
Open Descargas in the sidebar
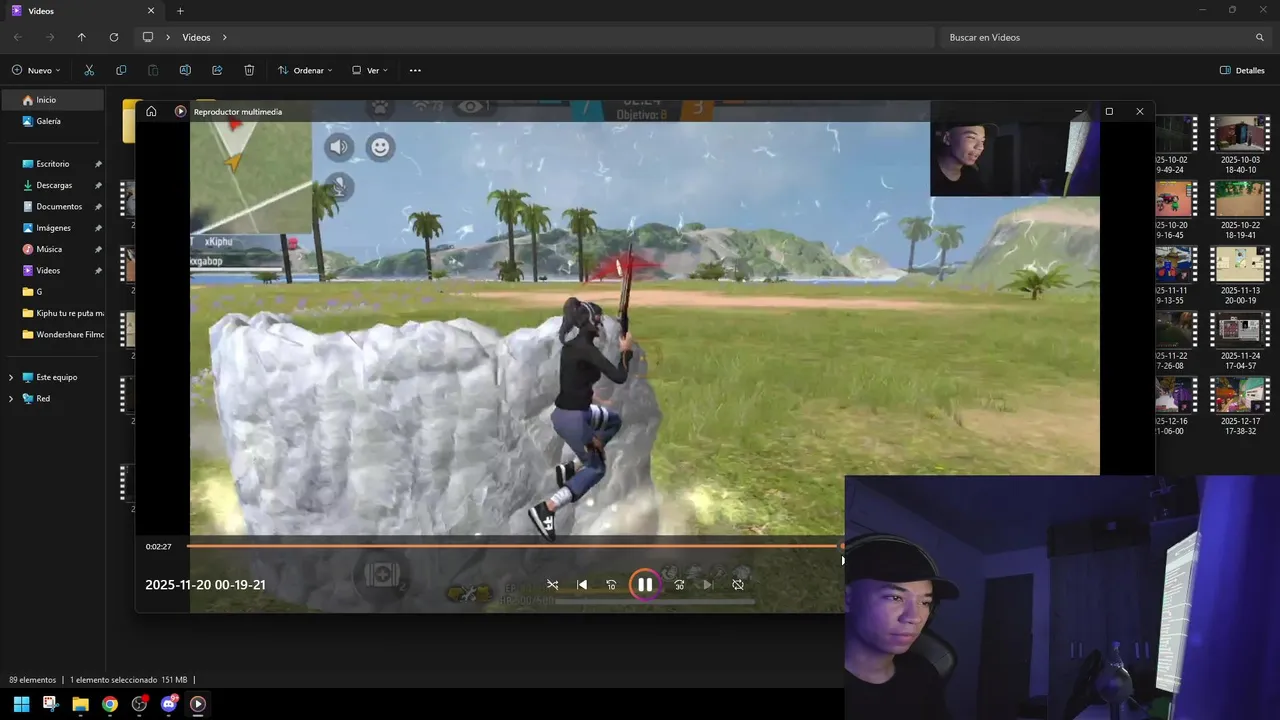(x=53, y=185)
